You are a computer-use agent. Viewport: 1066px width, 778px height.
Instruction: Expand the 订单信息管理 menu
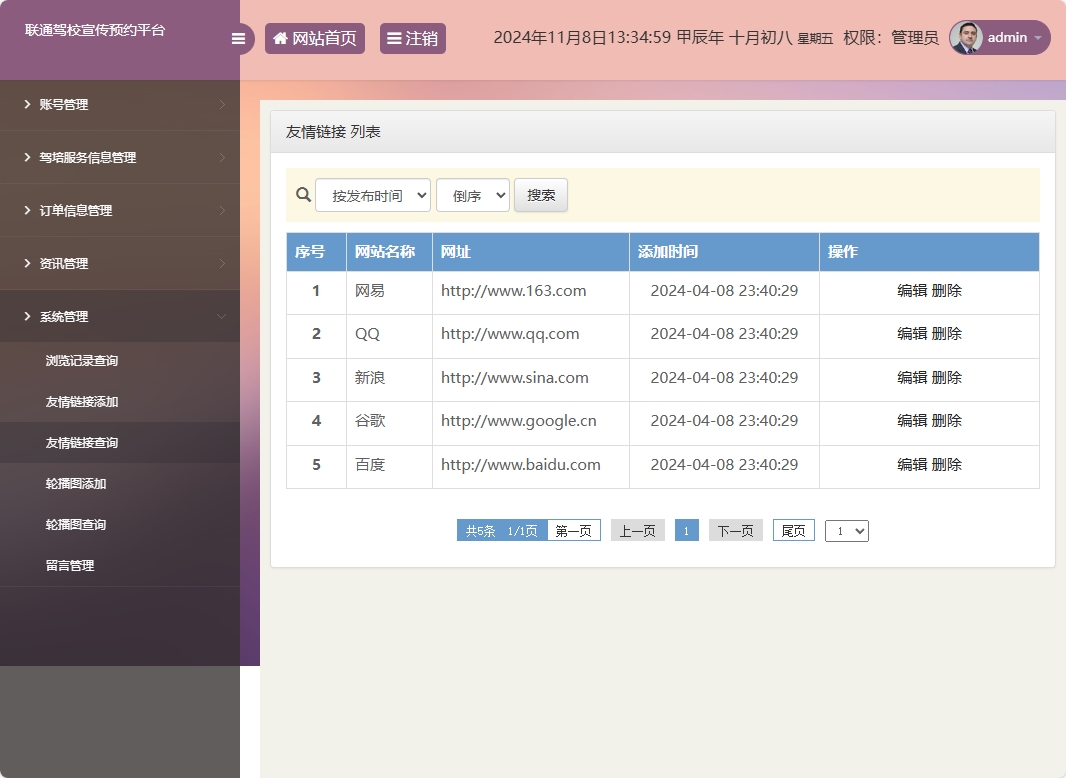(120, 211)
